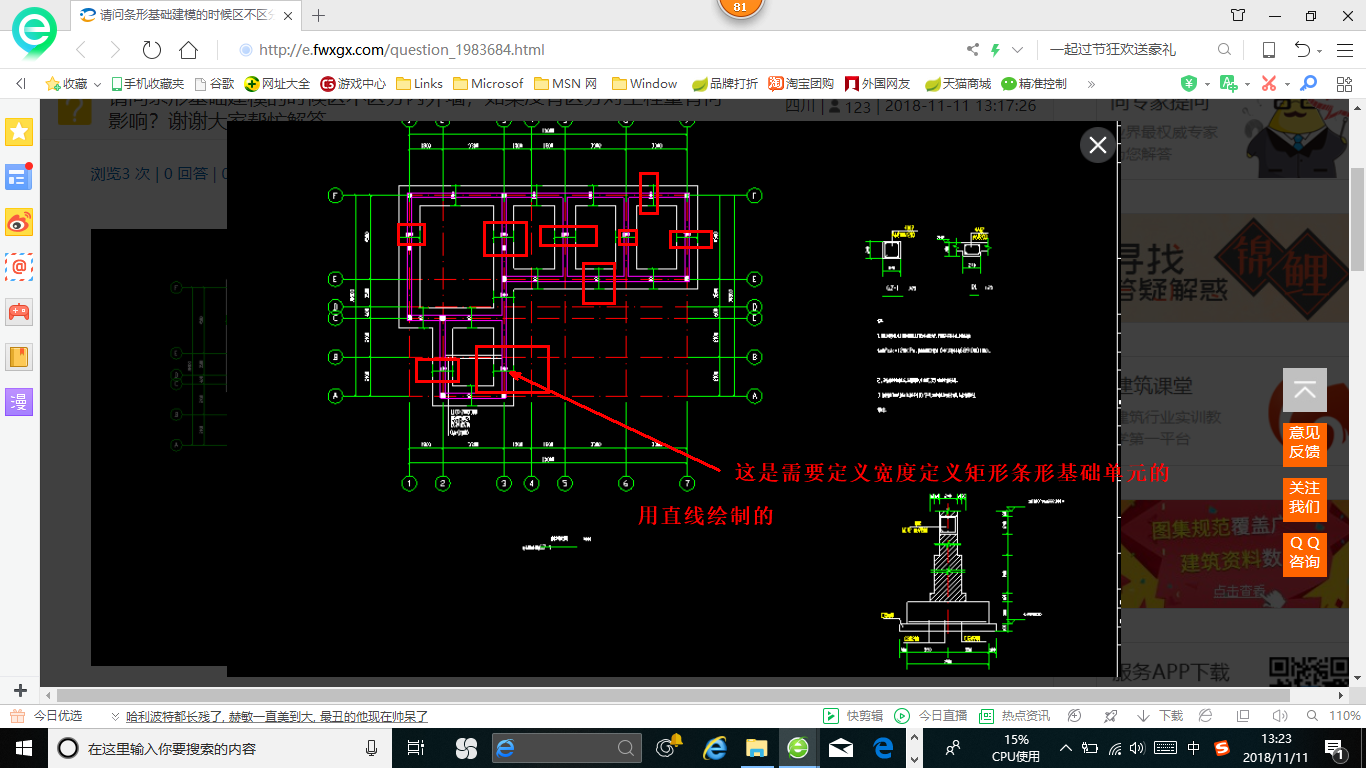Click the 意见反馈 feedback button

tap(1304, 443)
